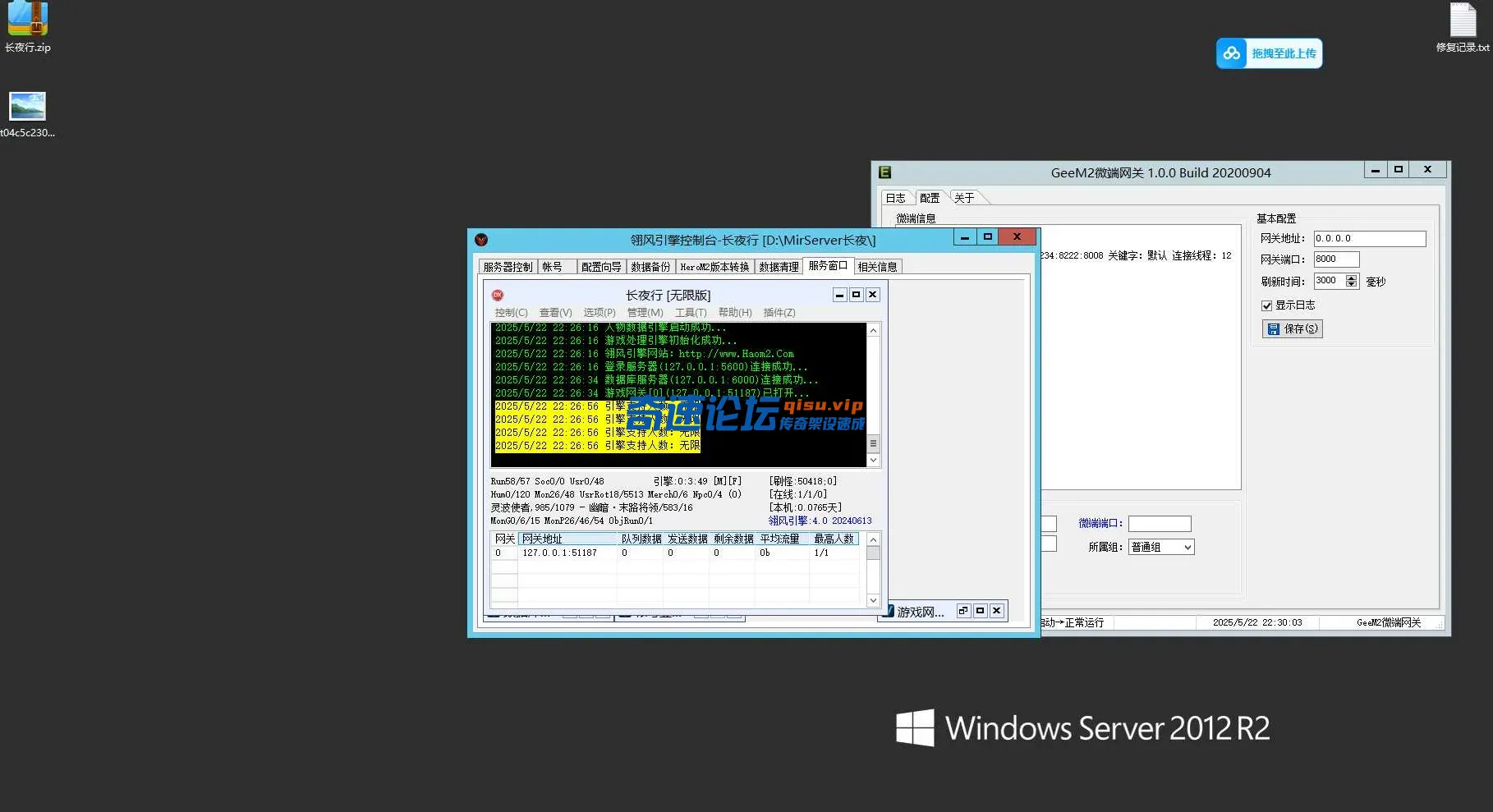This screenshot has width=1493, height=812.
Task: Click the 平均流量 column header
Action: 782,539
